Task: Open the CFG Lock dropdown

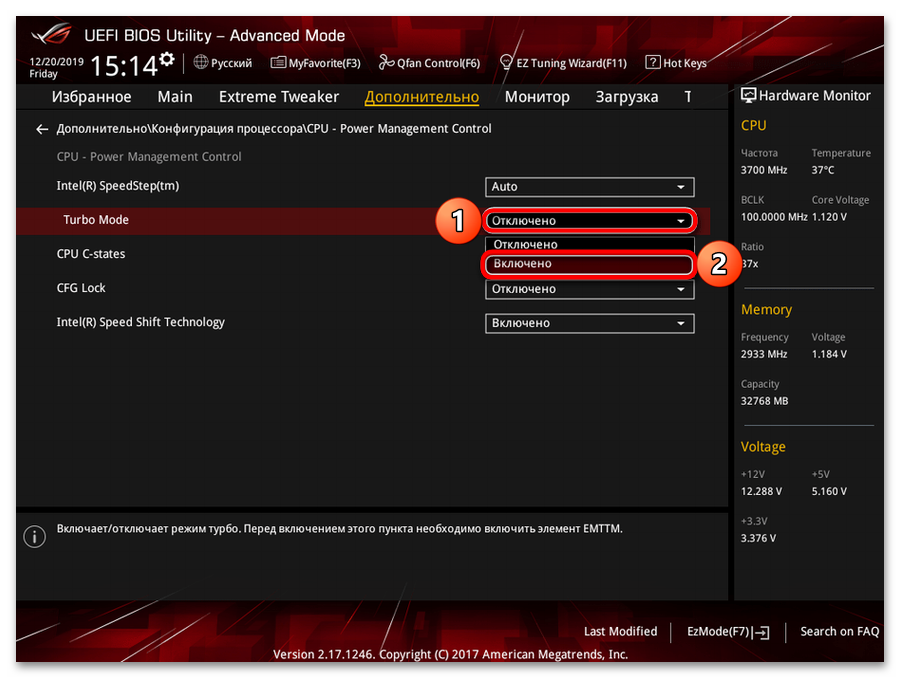Action: point(589,289)
